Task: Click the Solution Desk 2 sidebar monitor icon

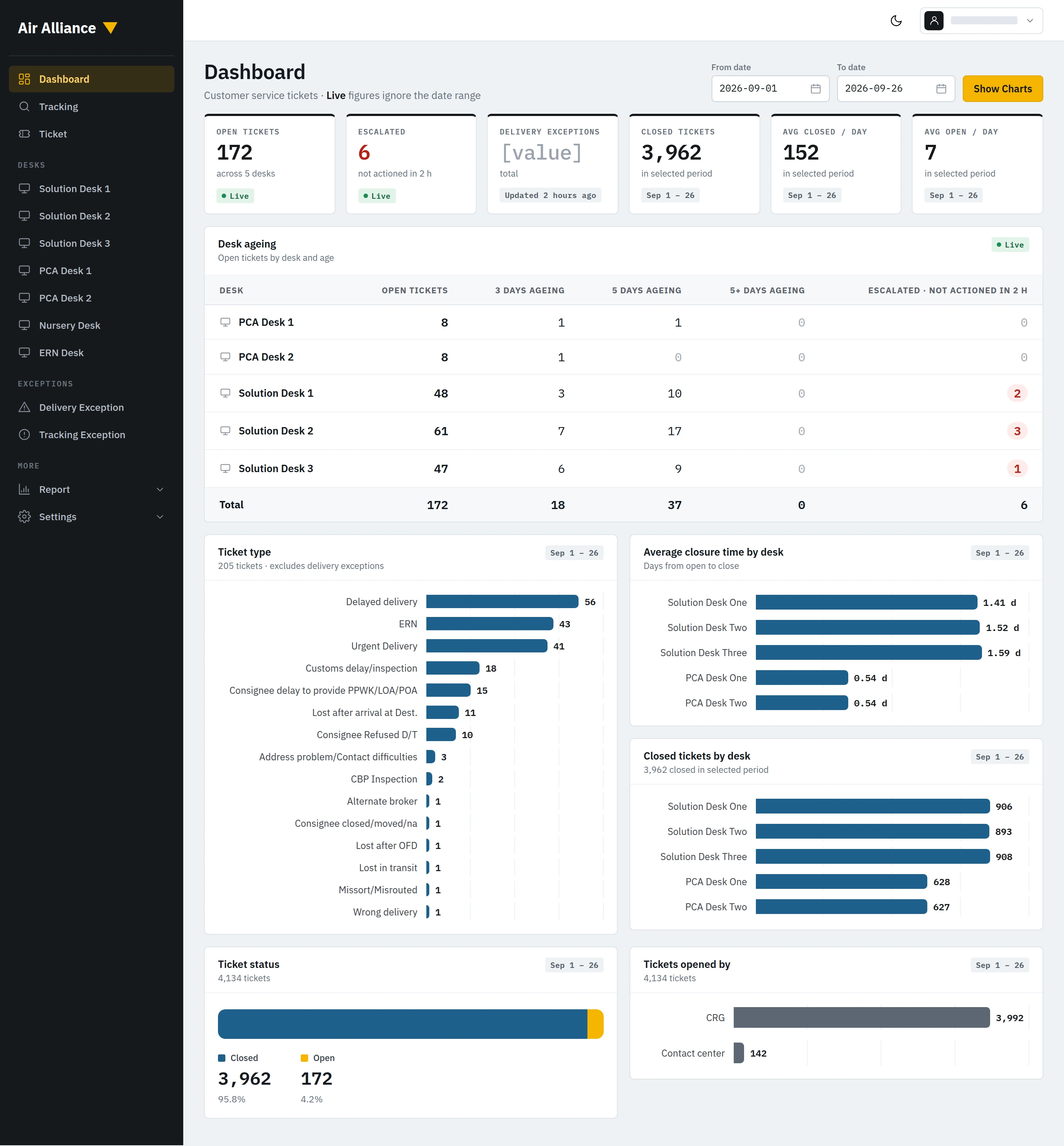Action: pyautogui.click(x=24, y=216)
